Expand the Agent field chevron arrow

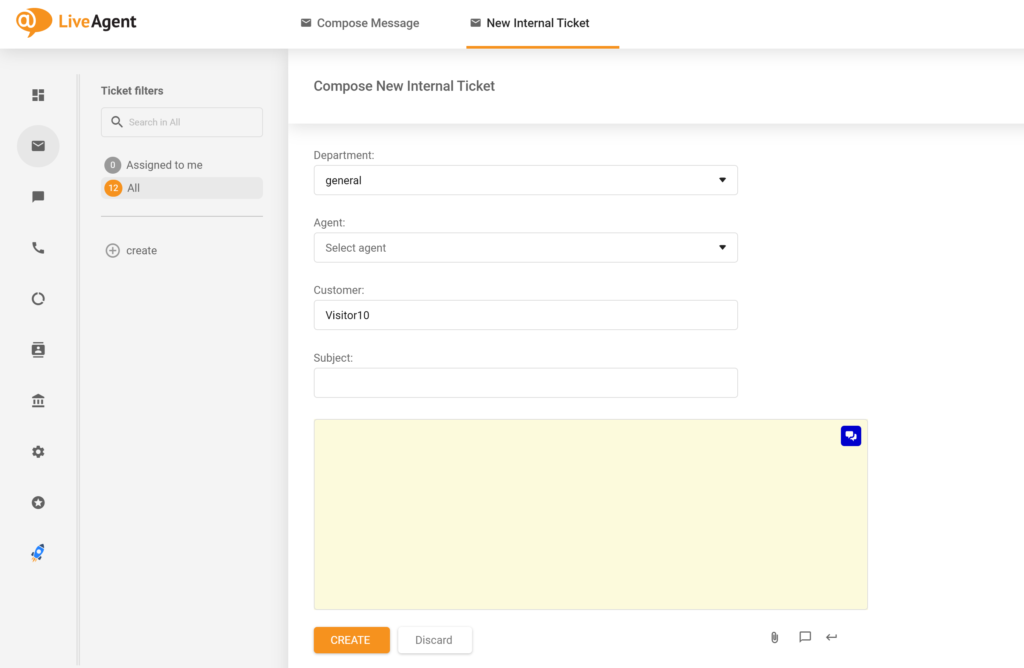pyautogui.click(x=722, y=247)
